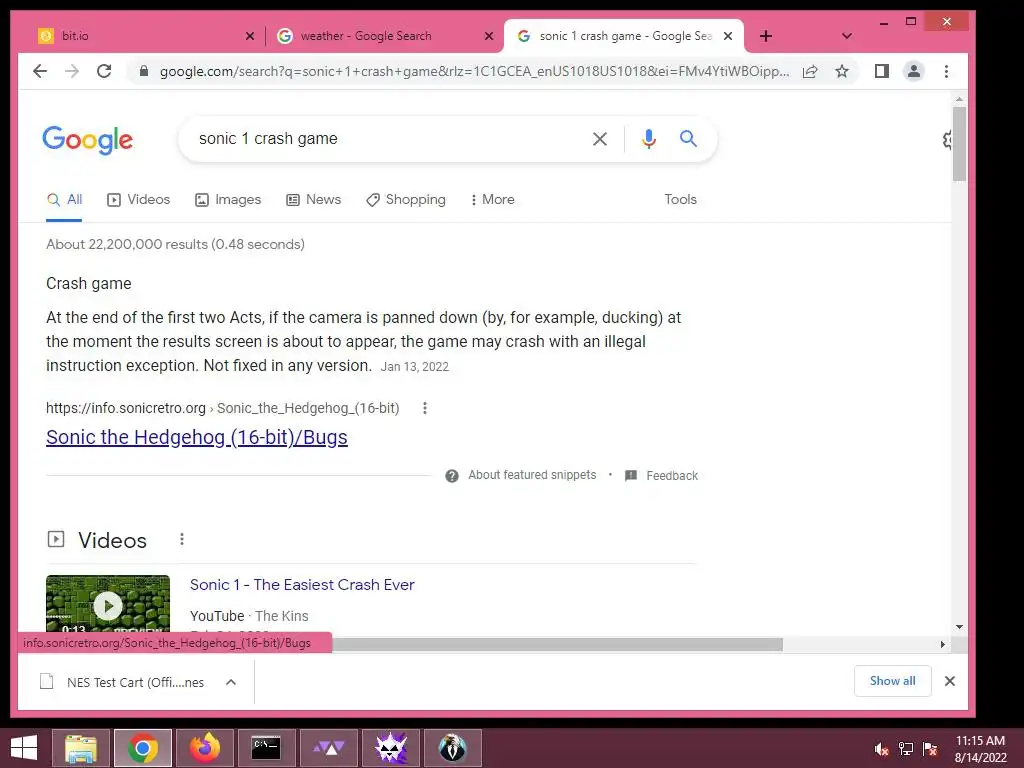Viewport: 1024px width, 768px height.
Task: Open network tray icon
Action: tap(906, 749)
